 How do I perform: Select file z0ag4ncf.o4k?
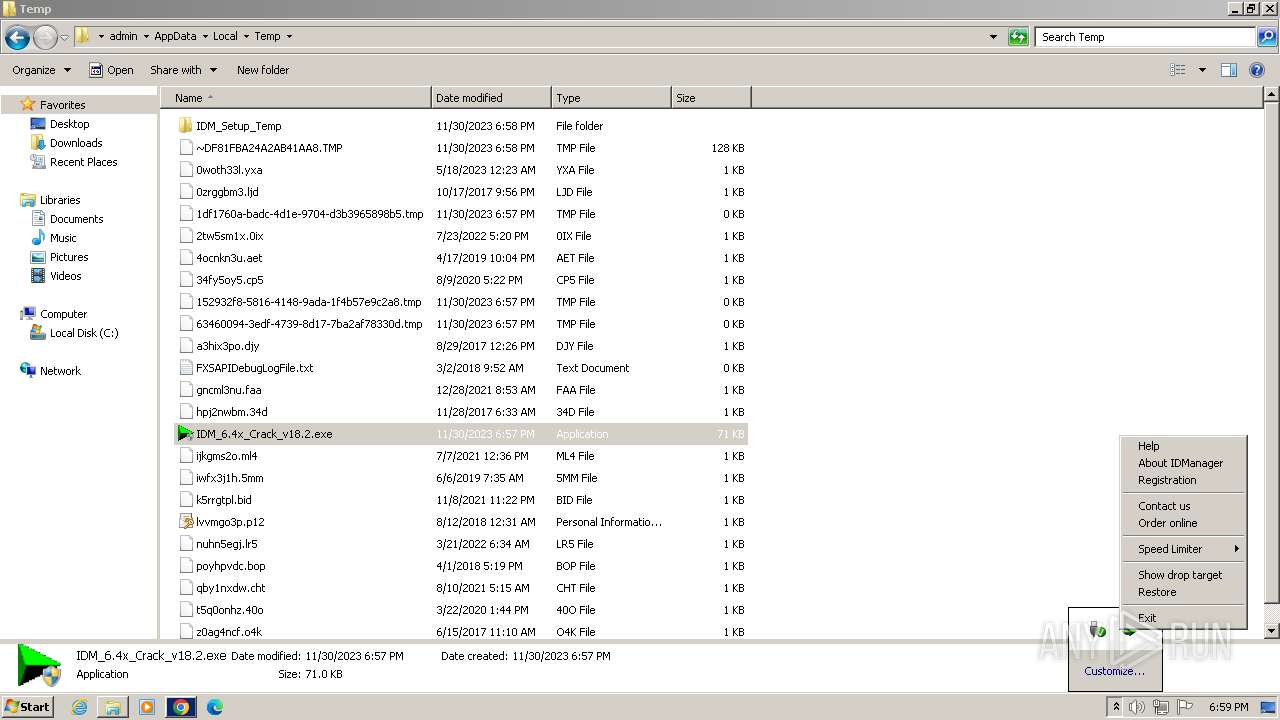[228, 632]
